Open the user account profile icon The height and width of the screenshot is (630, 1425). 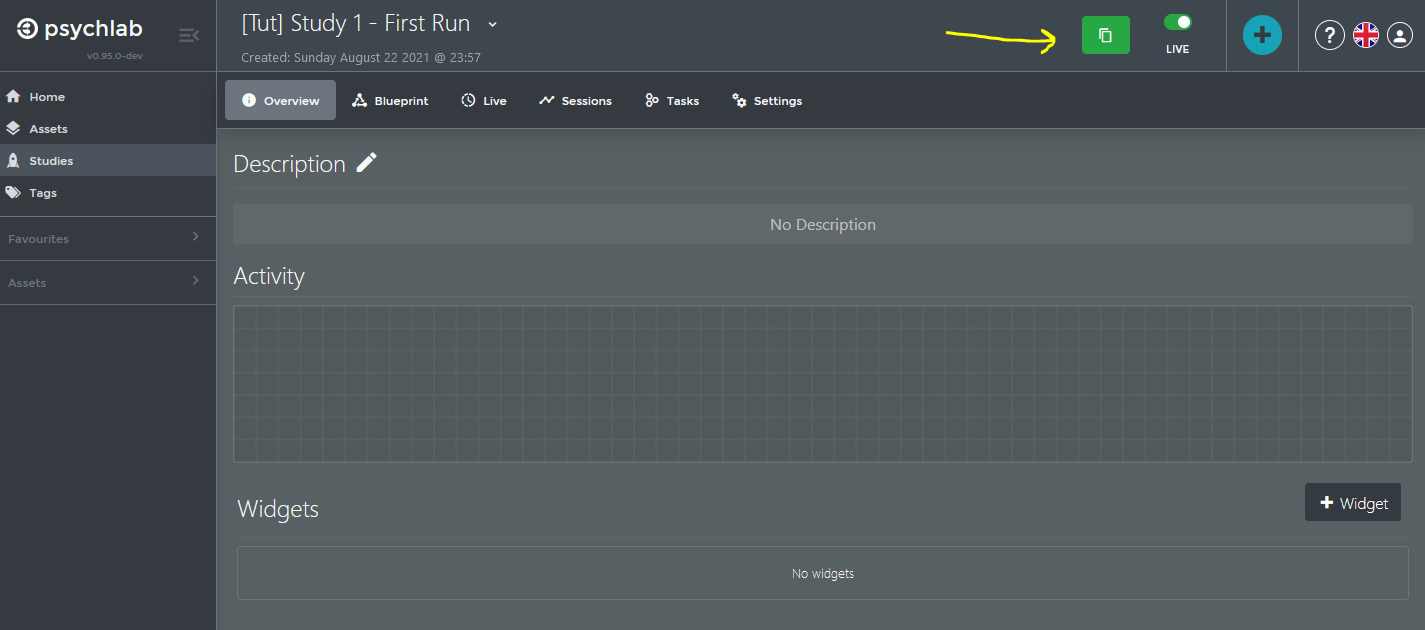coord(1399,35)
